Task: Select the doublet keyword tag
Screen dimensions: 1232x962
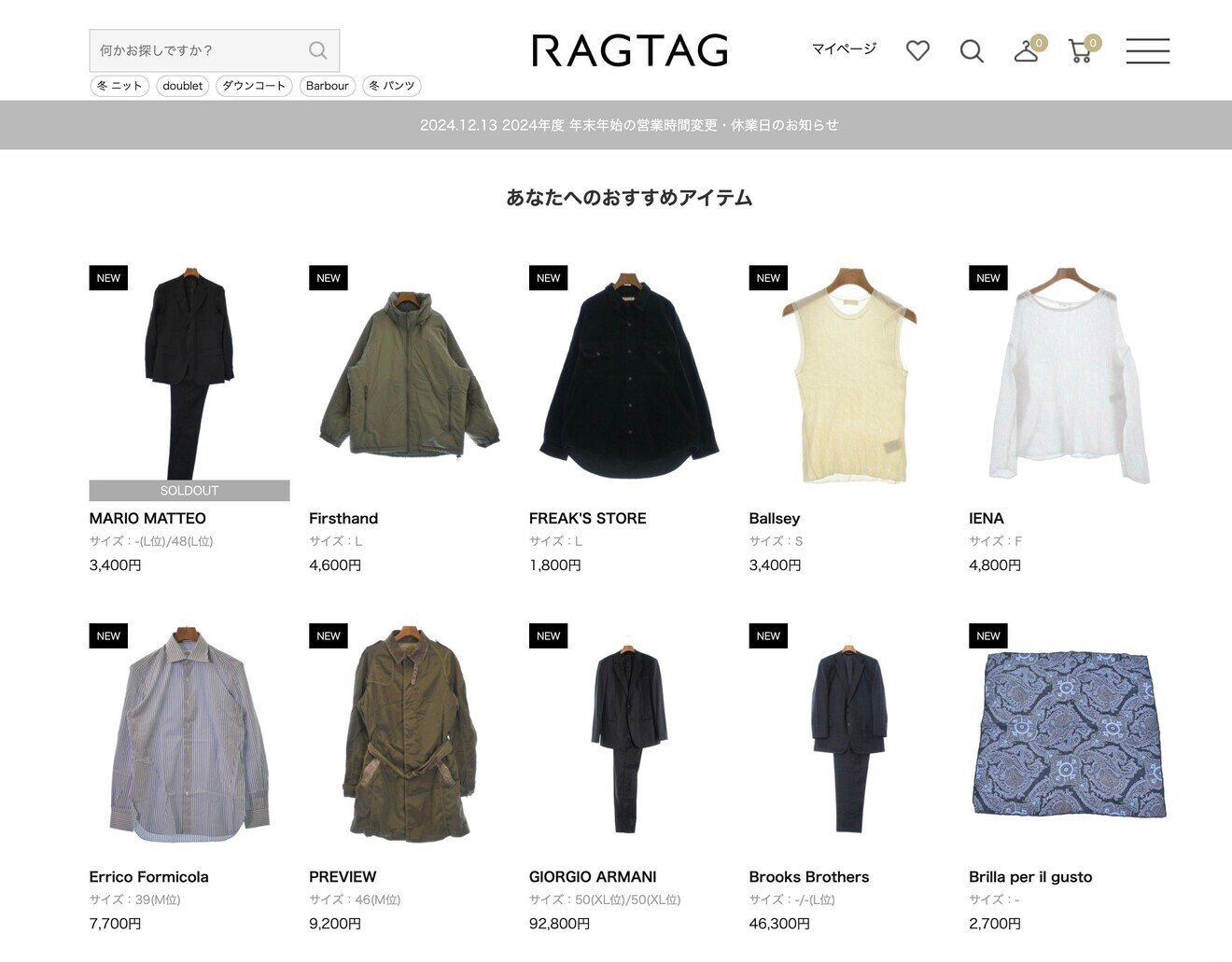Action: click(182, 86)
